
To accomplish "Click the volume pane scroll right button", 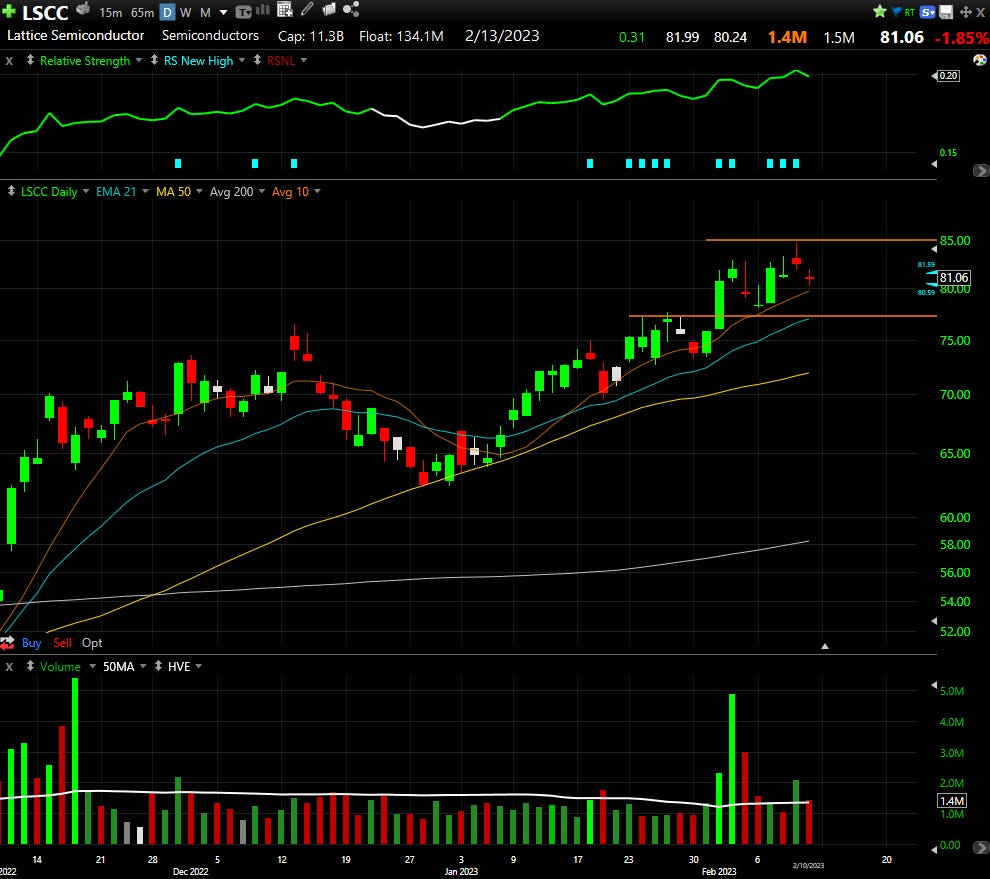I will pos(981,847).
